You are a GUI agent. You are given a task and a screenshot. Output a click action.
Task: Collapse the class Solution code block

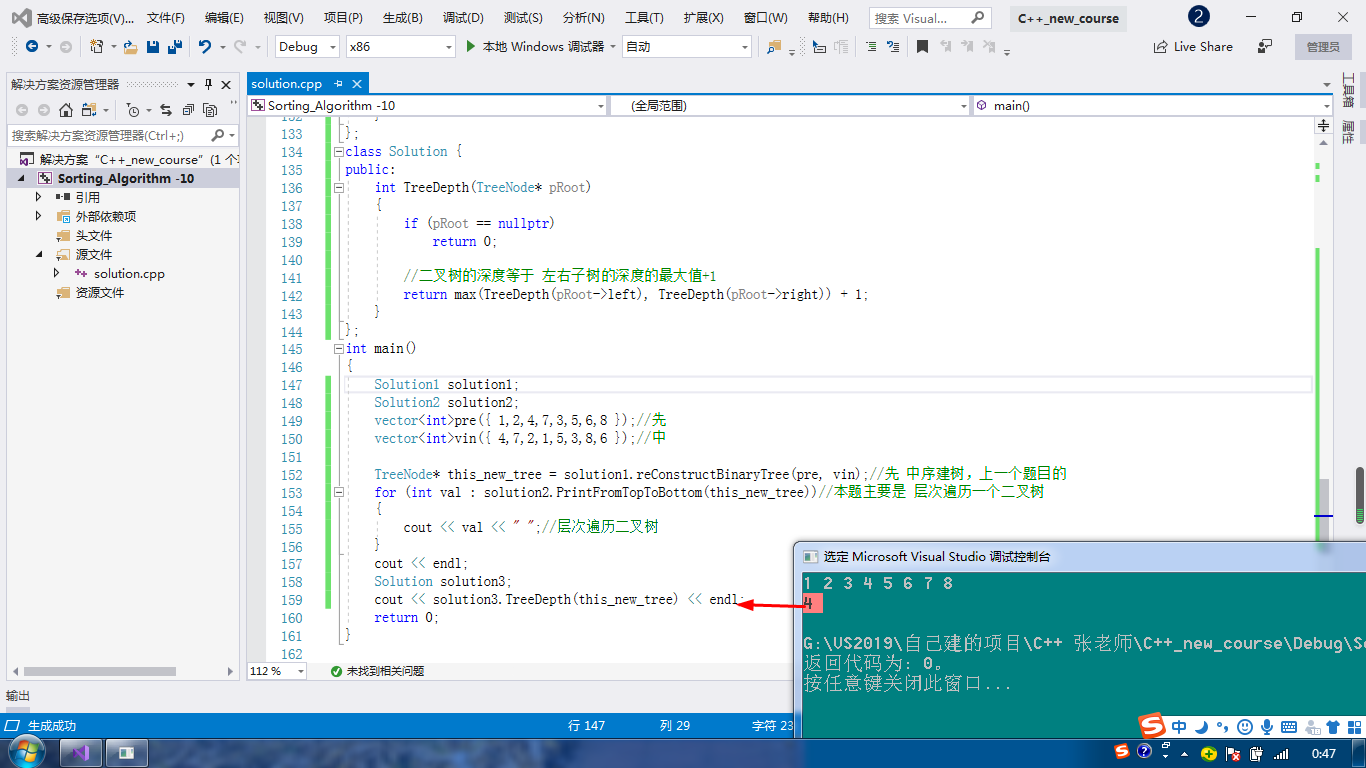pos(339,152)
